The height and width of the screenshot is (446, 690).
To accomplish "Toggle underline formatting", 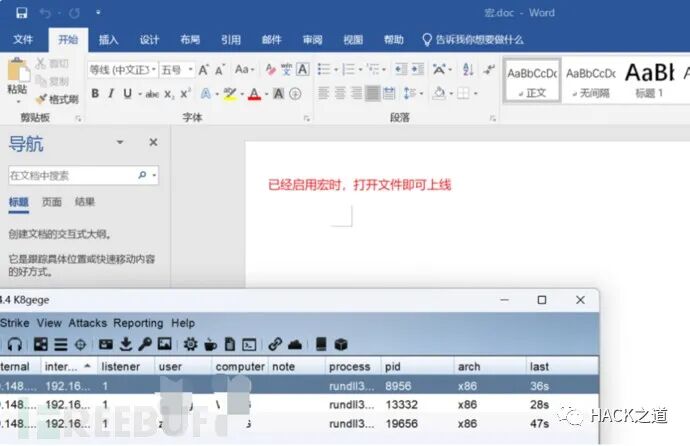I will [128, 93].
